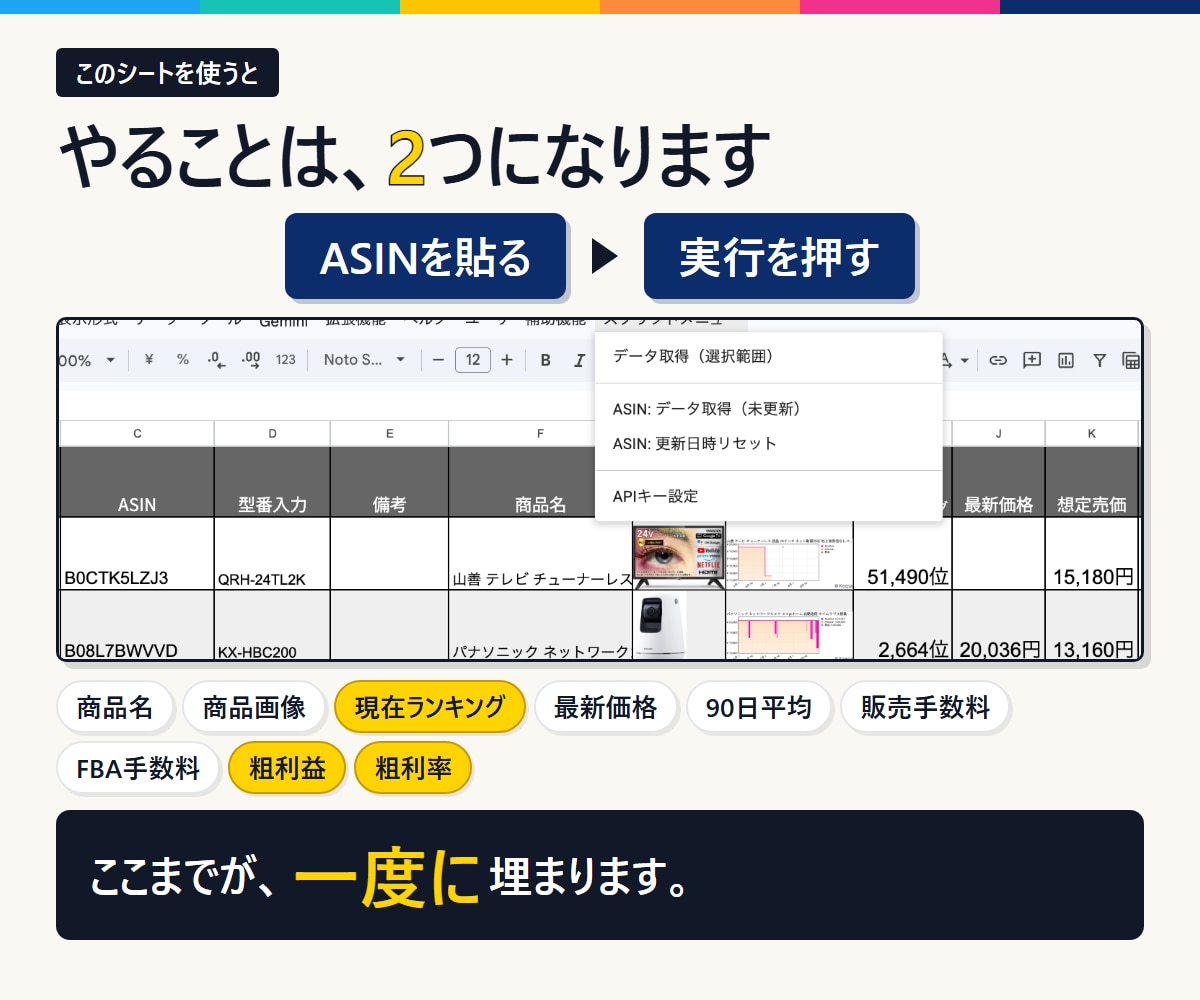The height and width of the screenshot is (1000, 1200).
Task: Click the insert link icon
Action: [998, 360]
